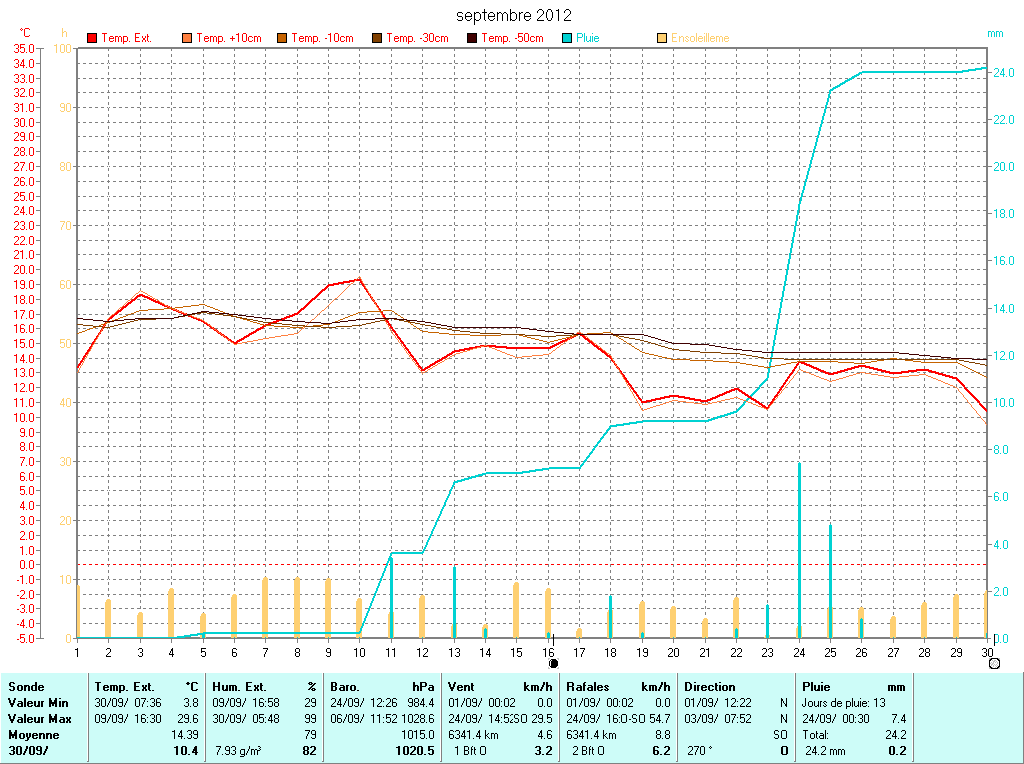Click the cyan Pluie legend square

[567, 38]
